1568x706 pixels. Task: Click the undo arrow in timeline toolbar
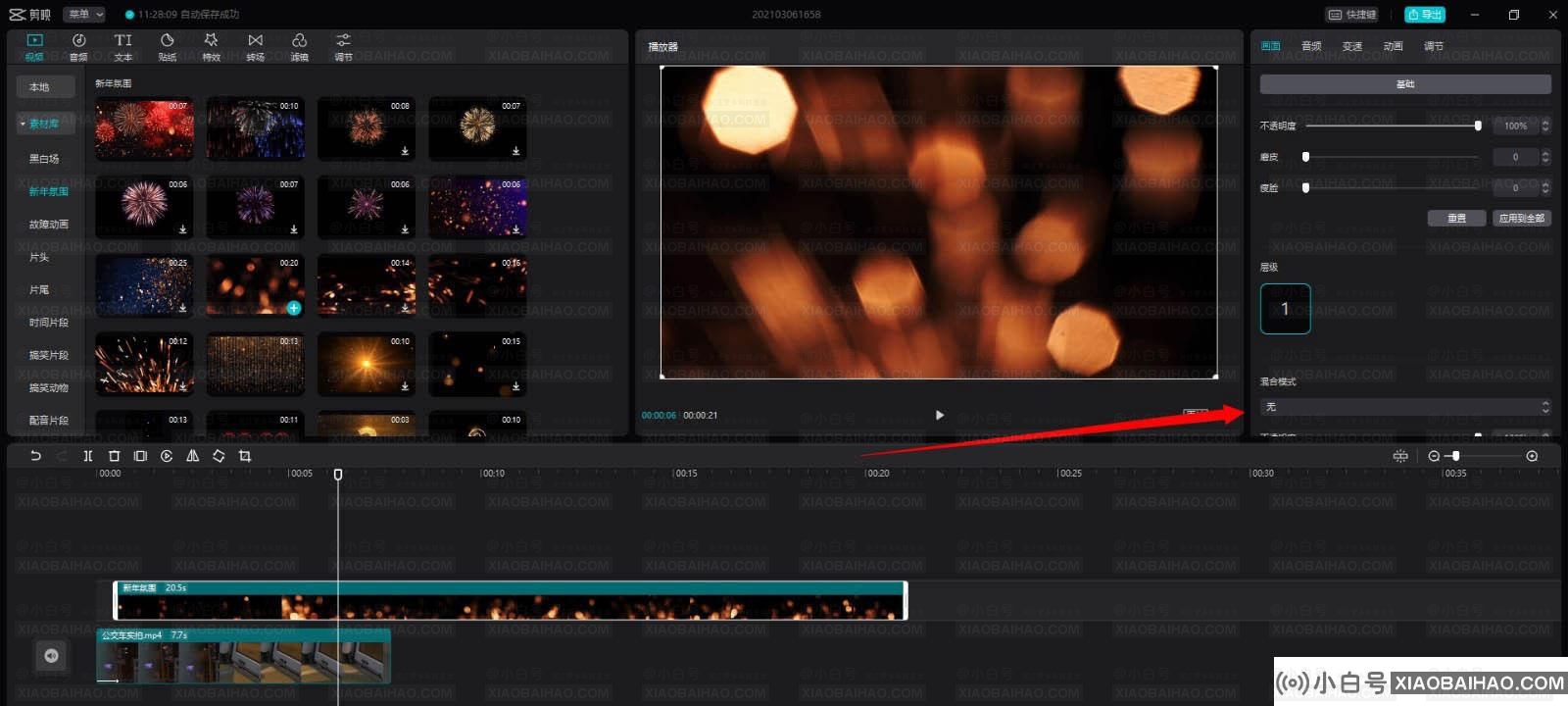coord(36,456)
